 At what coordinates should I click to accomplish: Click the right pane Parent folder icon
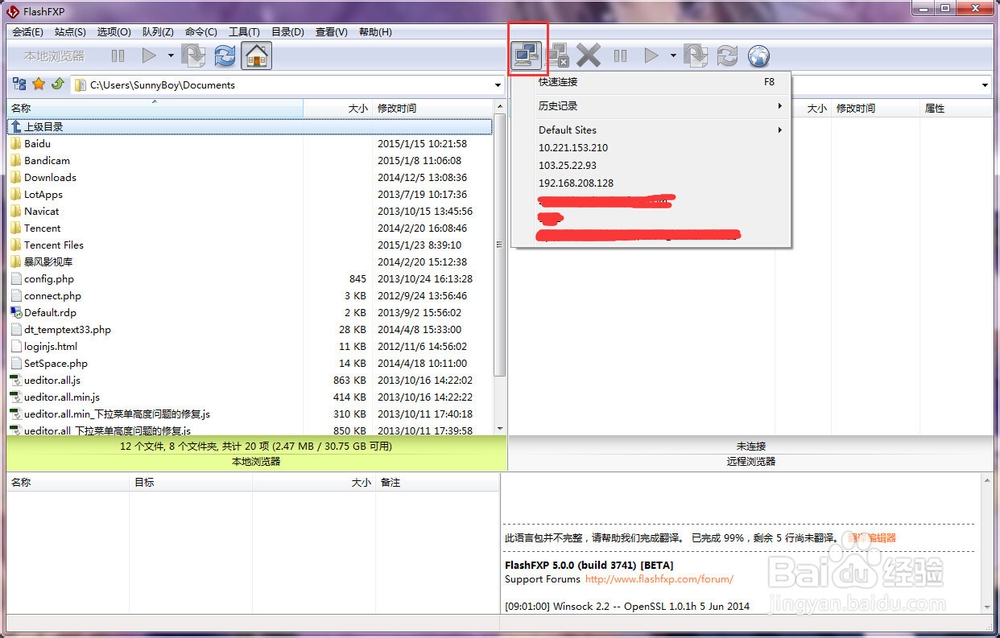pos(696,56)
